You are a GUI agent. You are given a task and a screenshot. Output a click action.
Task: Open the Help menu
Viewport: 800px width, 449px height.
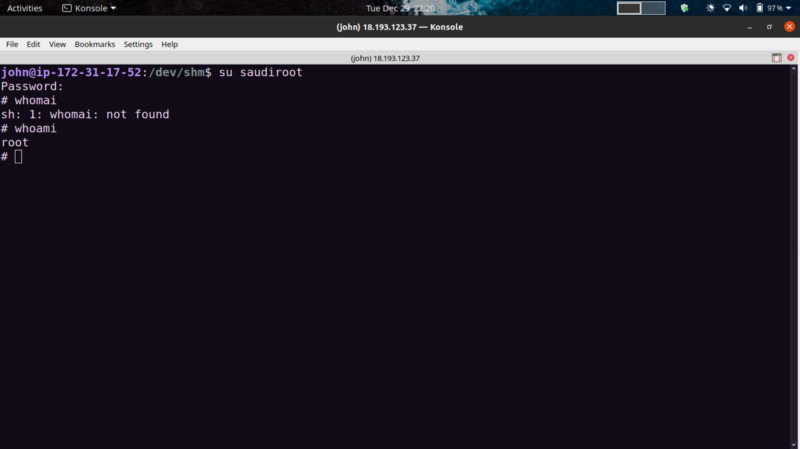[x=169, y=44]
